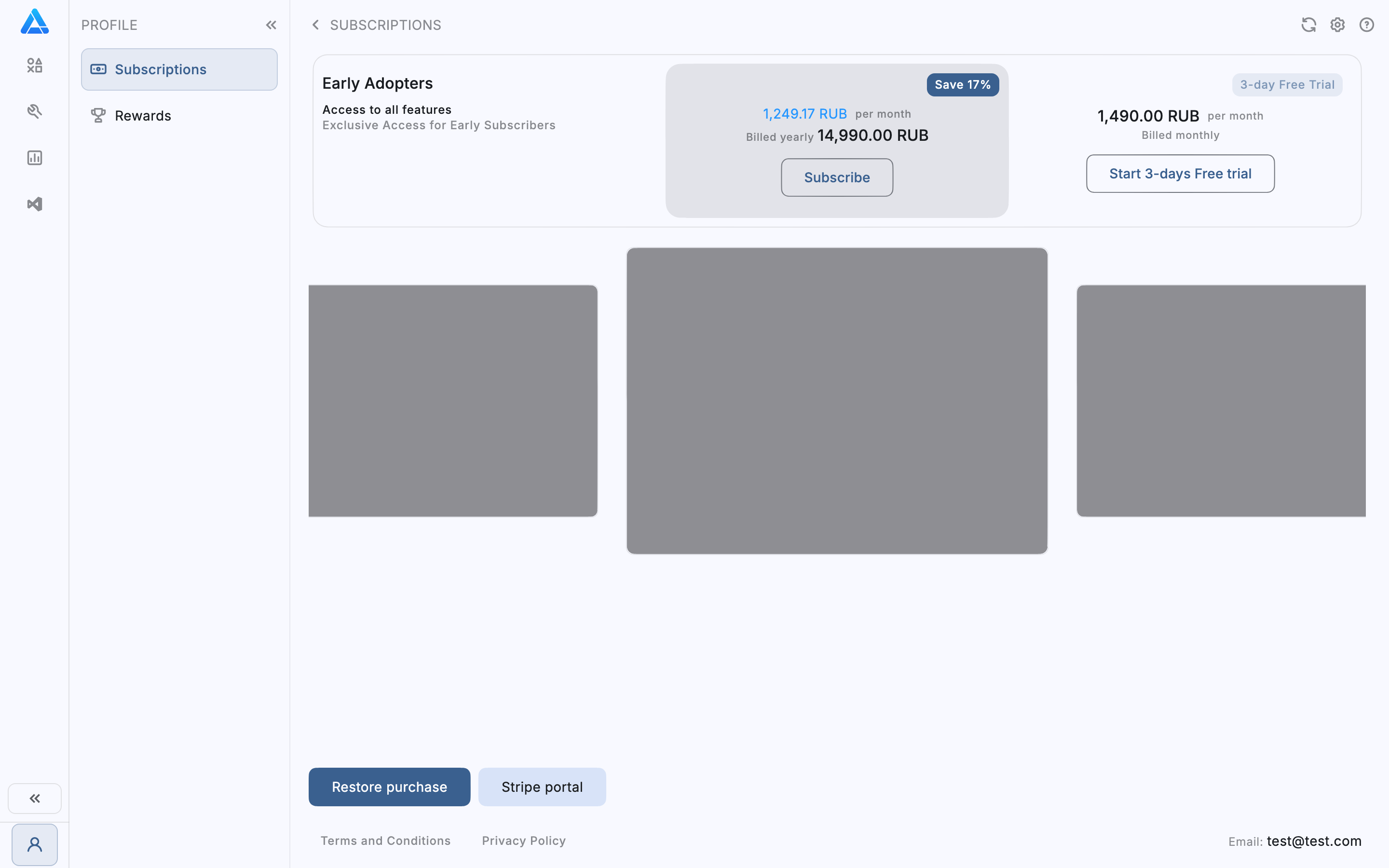The height and width of the screenshot is (868, 1389).
Task: Open the bar chart analytics icon
Action: pos(34,158)
